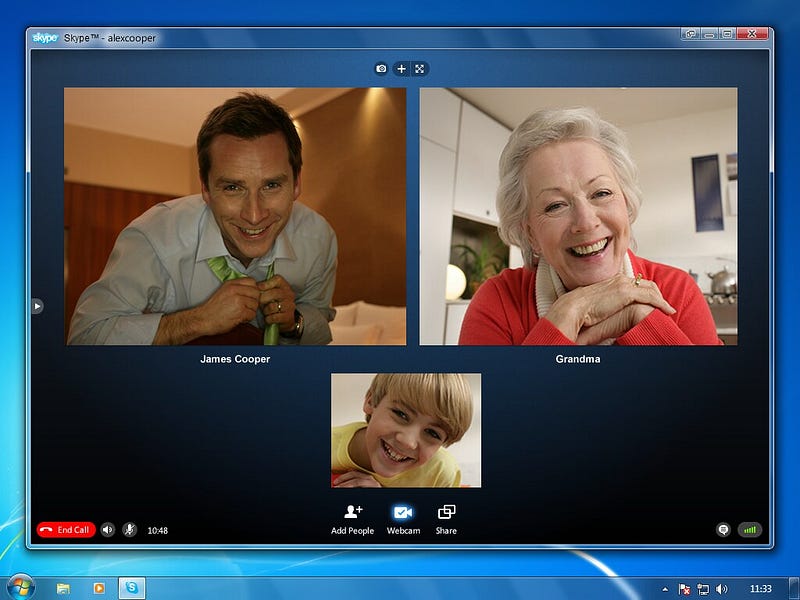Open the system volume tray icon
800x600 pixels.
(721, 589)
